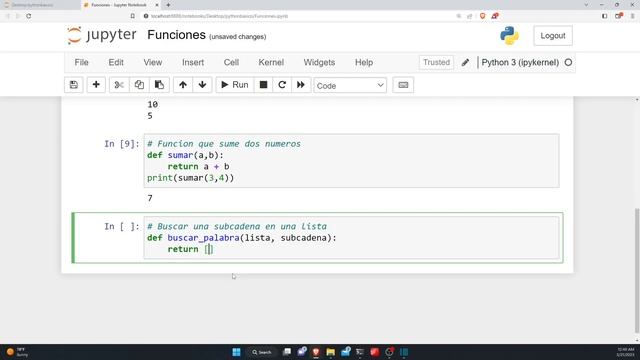Viewport: 640px width, 360px height.
Task: Click the Python logo in header
Action: coord(509,36)
